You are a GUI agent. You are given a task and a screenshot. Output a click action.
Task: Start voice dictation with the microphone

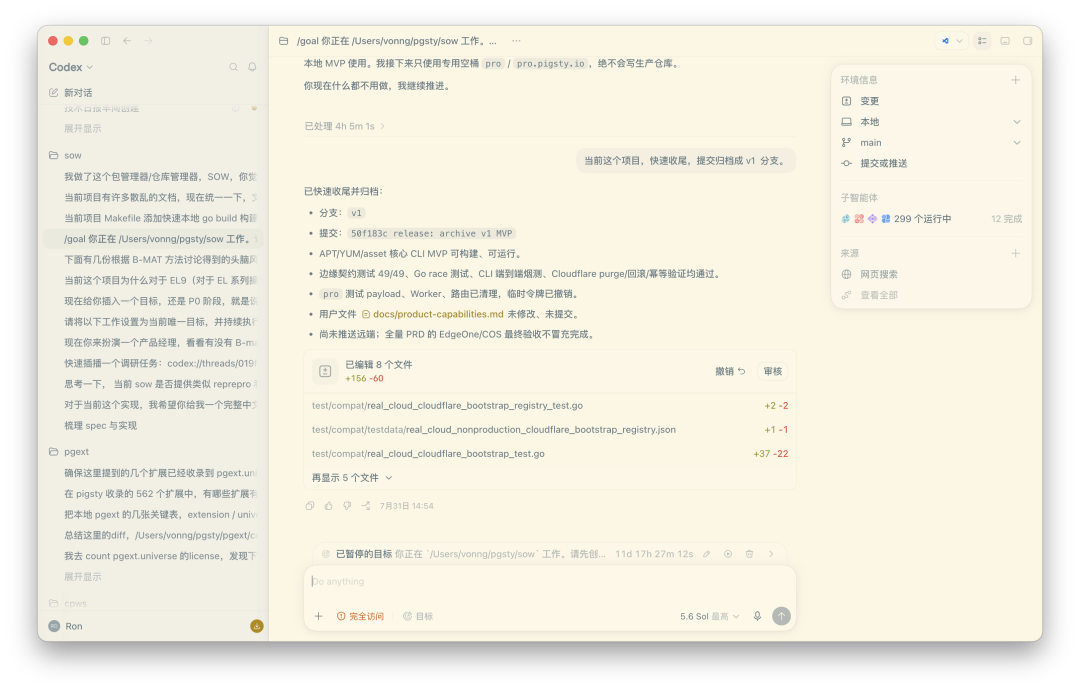pos(757,616)
